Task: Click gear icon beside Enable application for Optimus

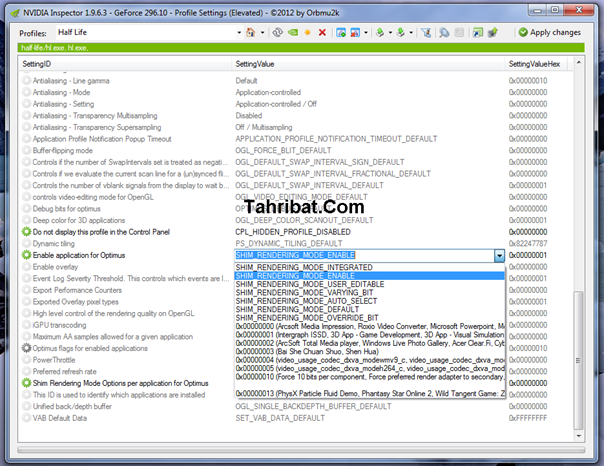Action: tap(27, 256)
